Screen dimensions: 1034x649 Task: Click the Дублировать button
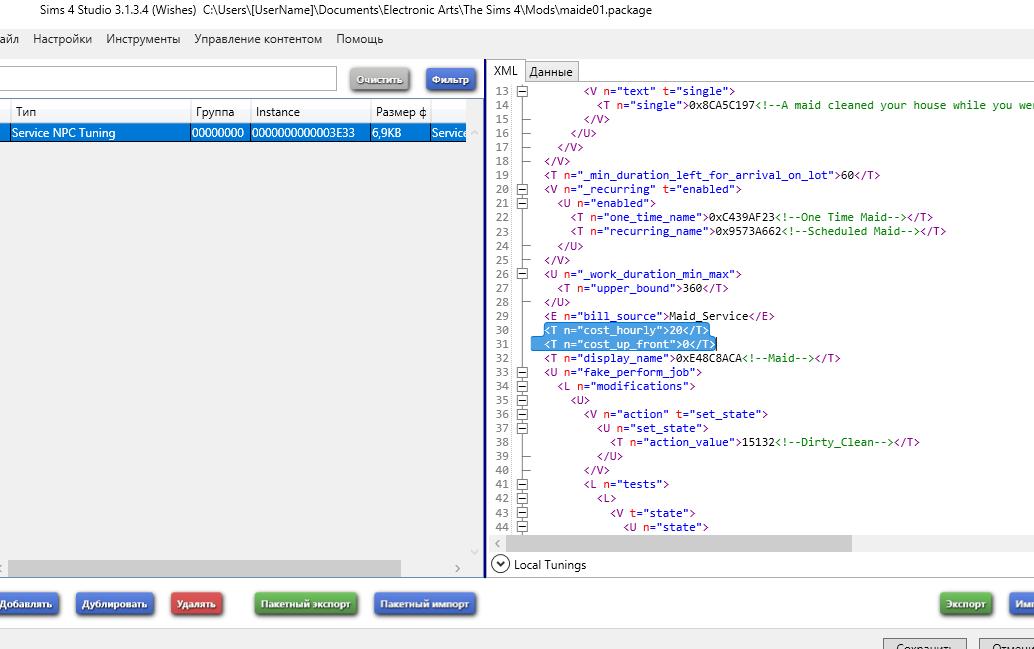[x=113, y=604]
